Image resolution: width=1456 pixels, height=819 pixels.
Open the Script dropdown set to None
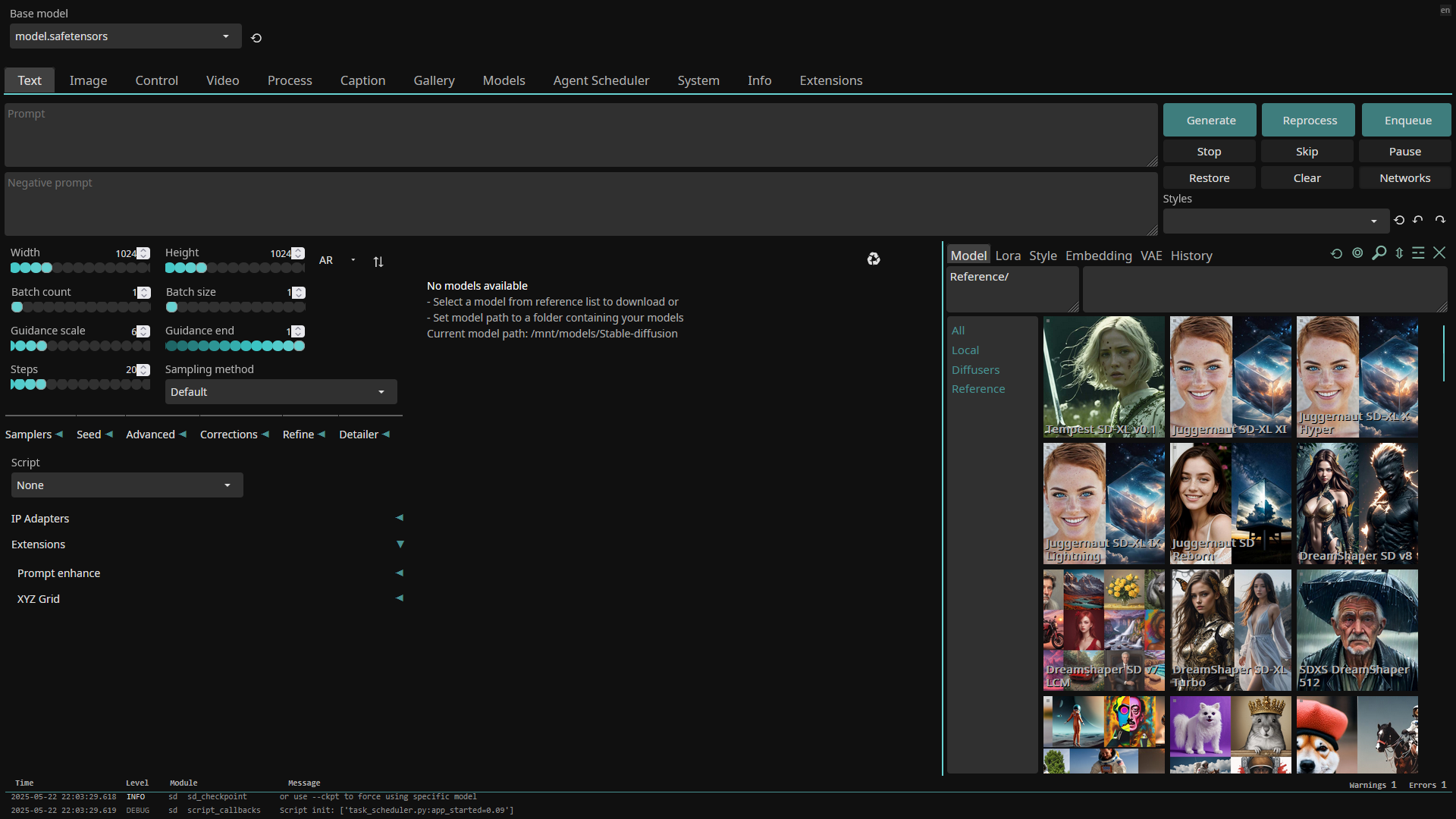(x=127, y=485)
